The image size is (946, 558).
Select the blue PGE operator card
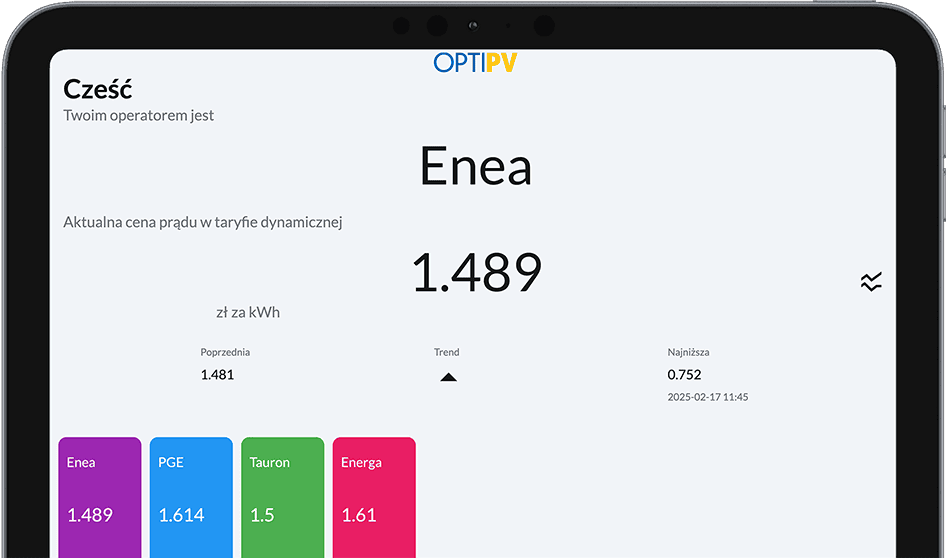191,498
